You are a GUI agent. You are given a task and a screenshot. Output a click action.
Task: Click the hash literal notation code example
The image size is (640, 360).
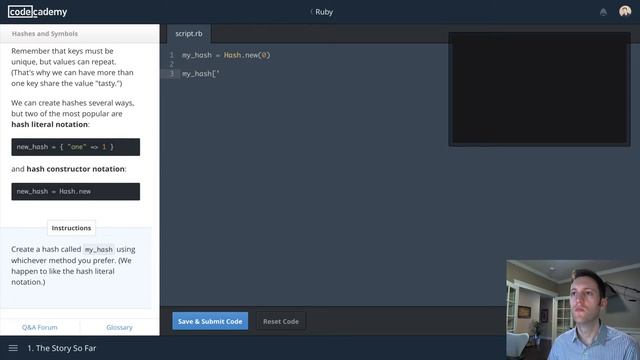coord(76,147)
